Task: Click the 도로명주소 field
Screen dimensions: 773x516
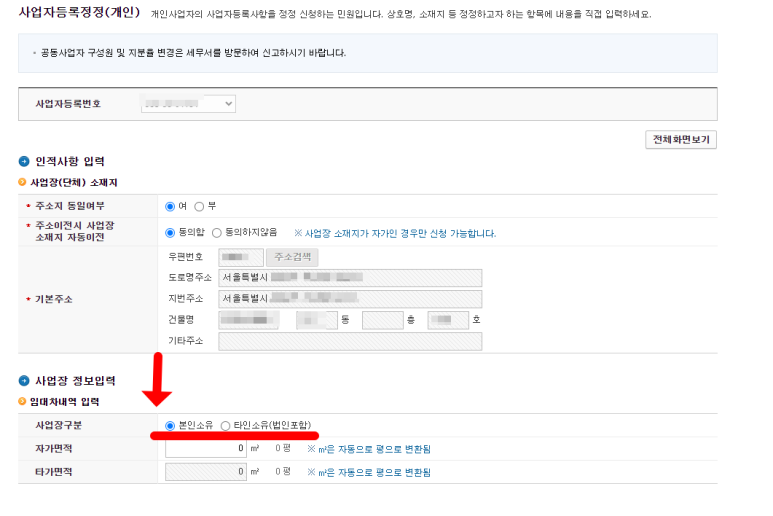Action: tap(350, 278)
